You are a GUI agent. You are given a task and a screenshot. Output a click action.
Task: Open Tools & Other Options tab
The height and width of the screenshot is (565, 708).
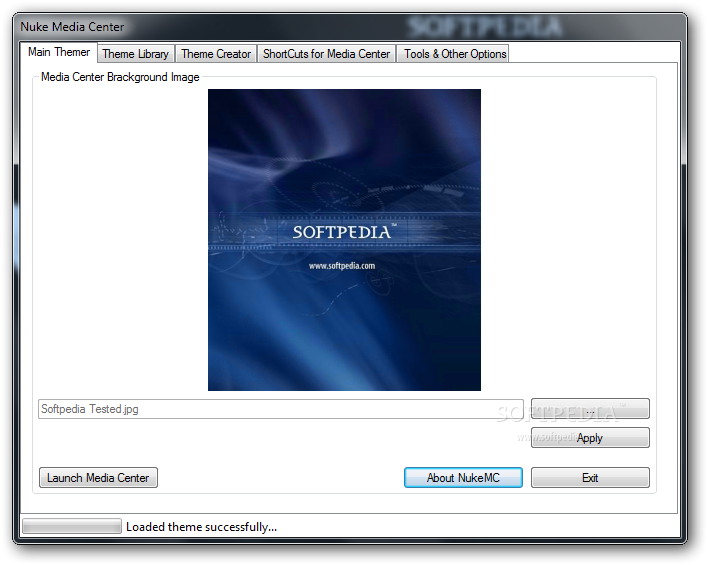click(455, 54)
